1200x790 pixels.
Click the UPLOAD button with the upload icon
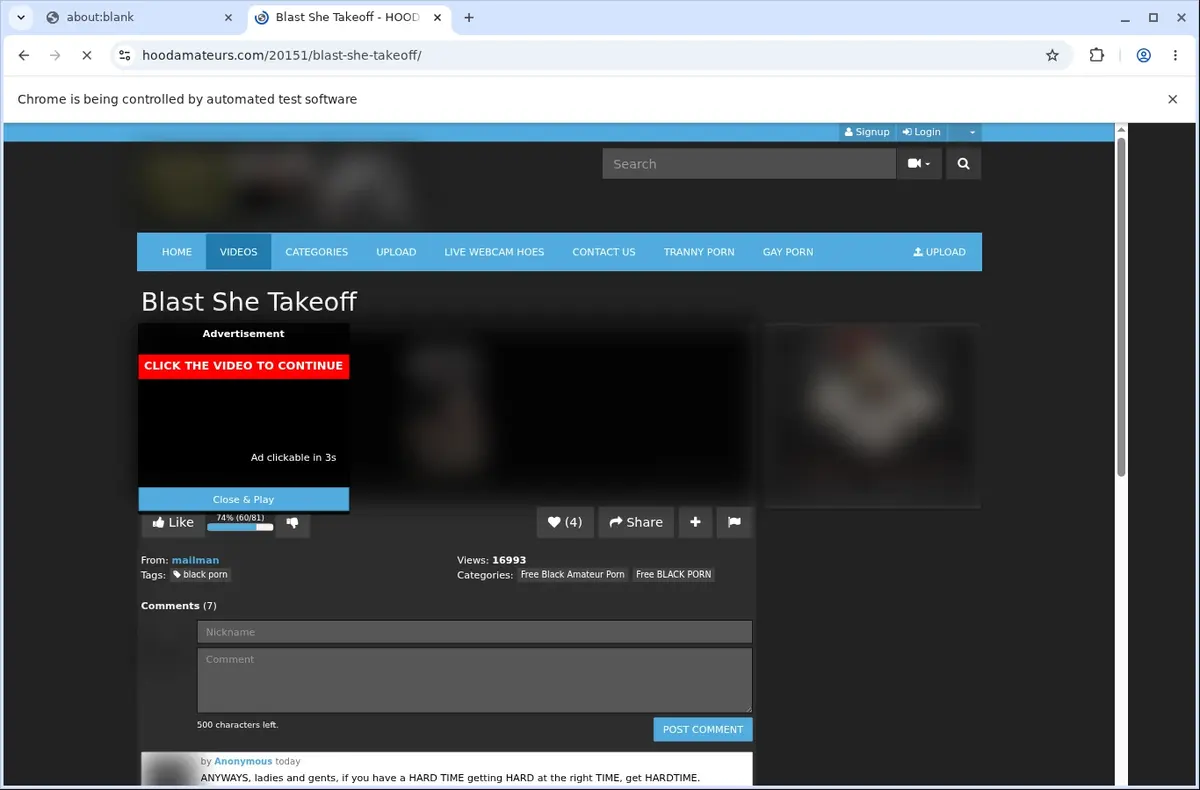tap(940, 252)
